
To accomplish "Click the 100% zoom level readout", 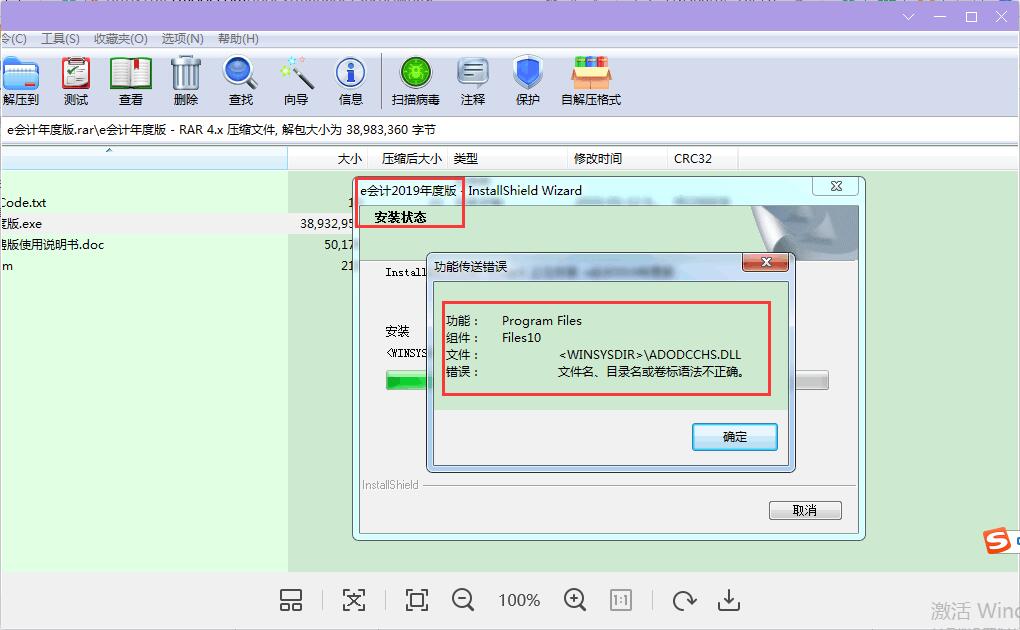I will (519, 600).
